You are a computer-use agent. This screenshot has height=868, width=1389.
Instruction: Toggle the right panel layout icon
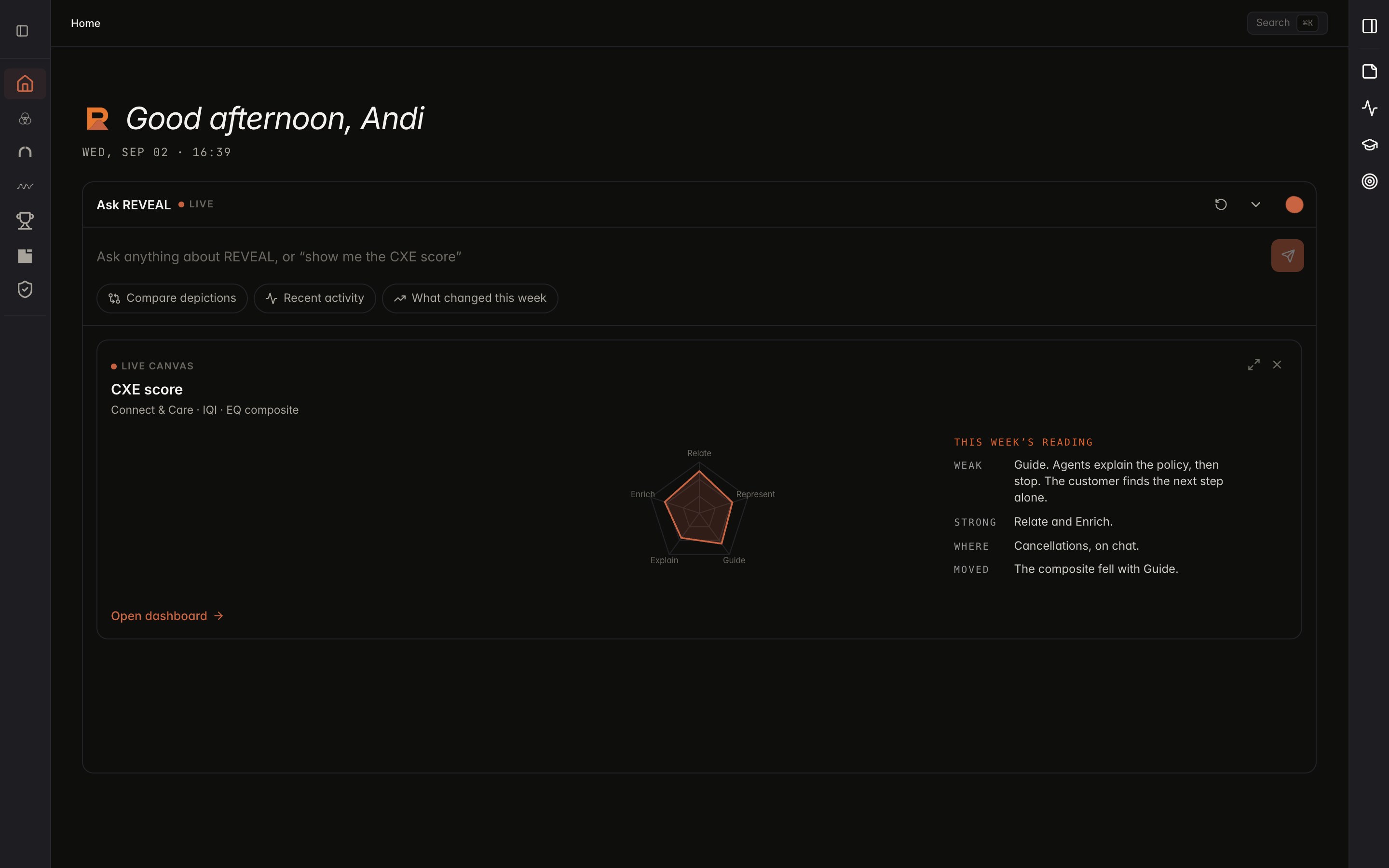coord(1370,26)
